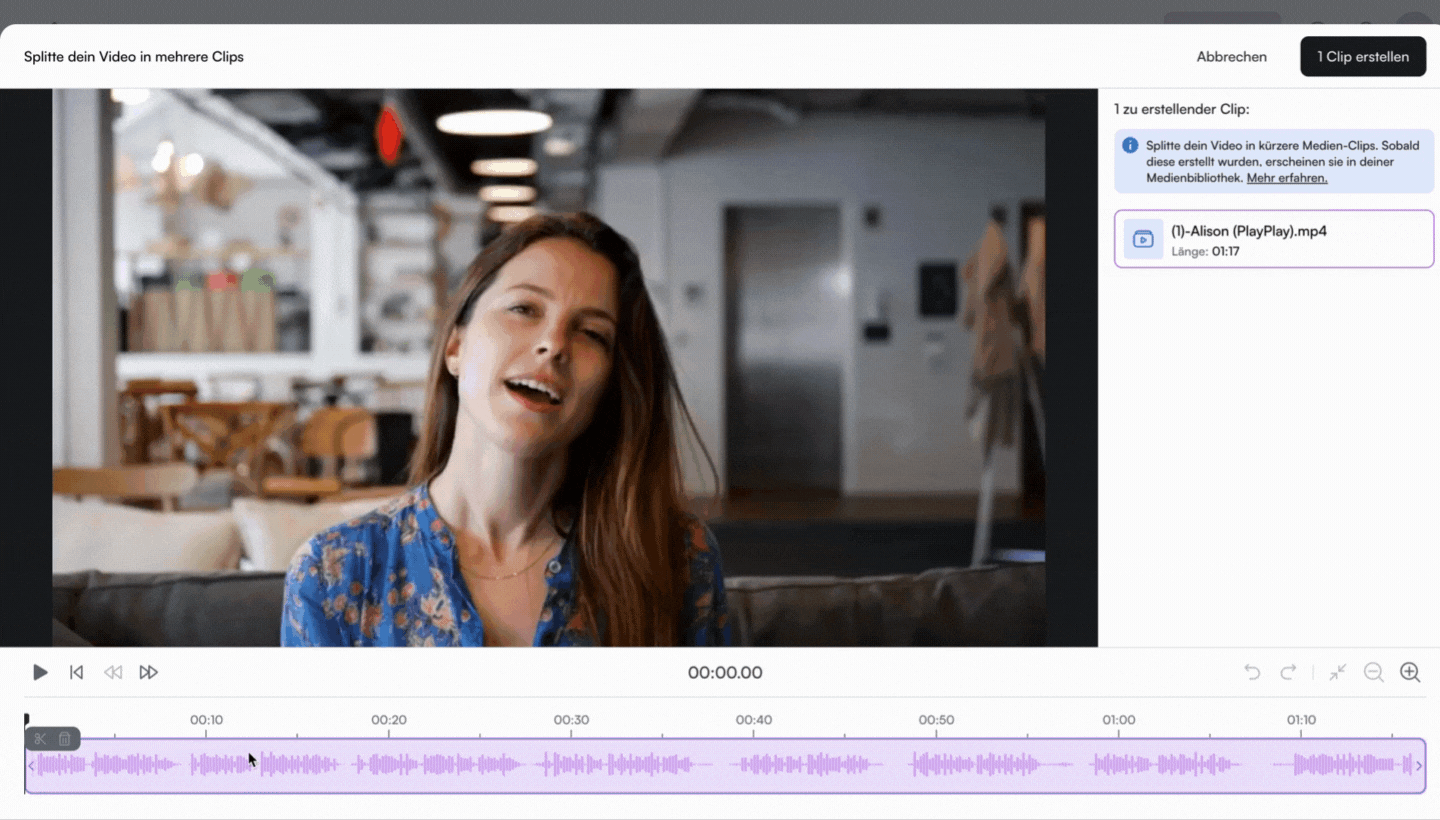Open the 'Mehr erfahren.' link
Screen dimensions: 1440x820
pos(1287,178)
